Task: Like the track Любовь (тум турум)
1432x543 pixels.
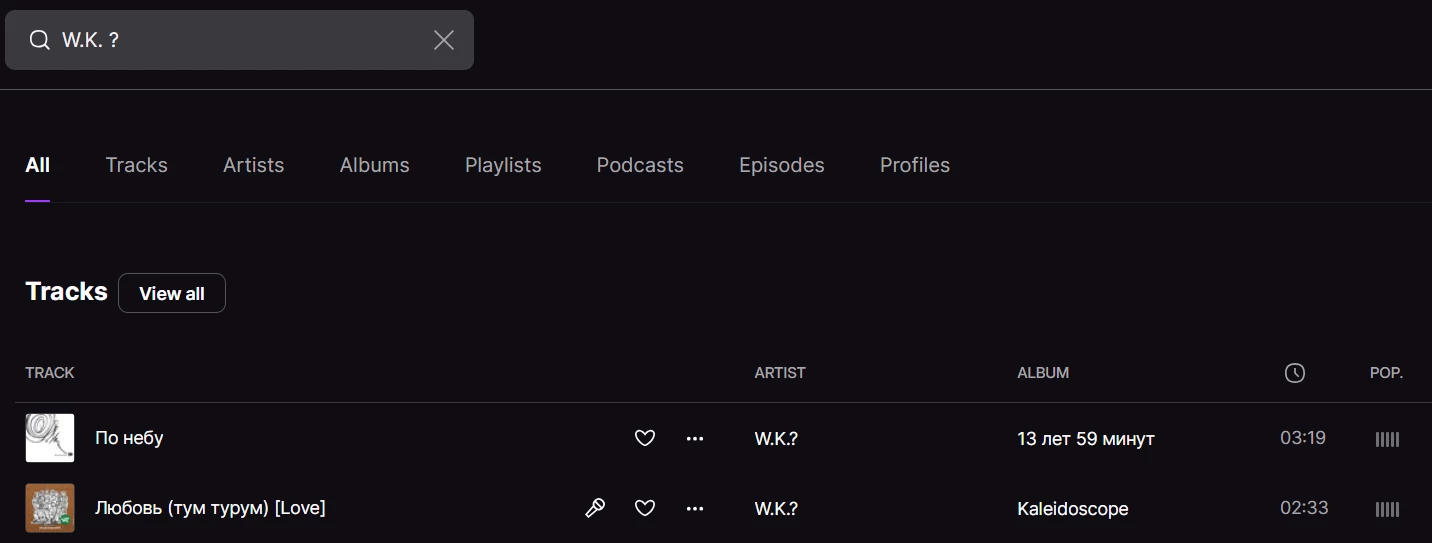Action: coord(645,508)
